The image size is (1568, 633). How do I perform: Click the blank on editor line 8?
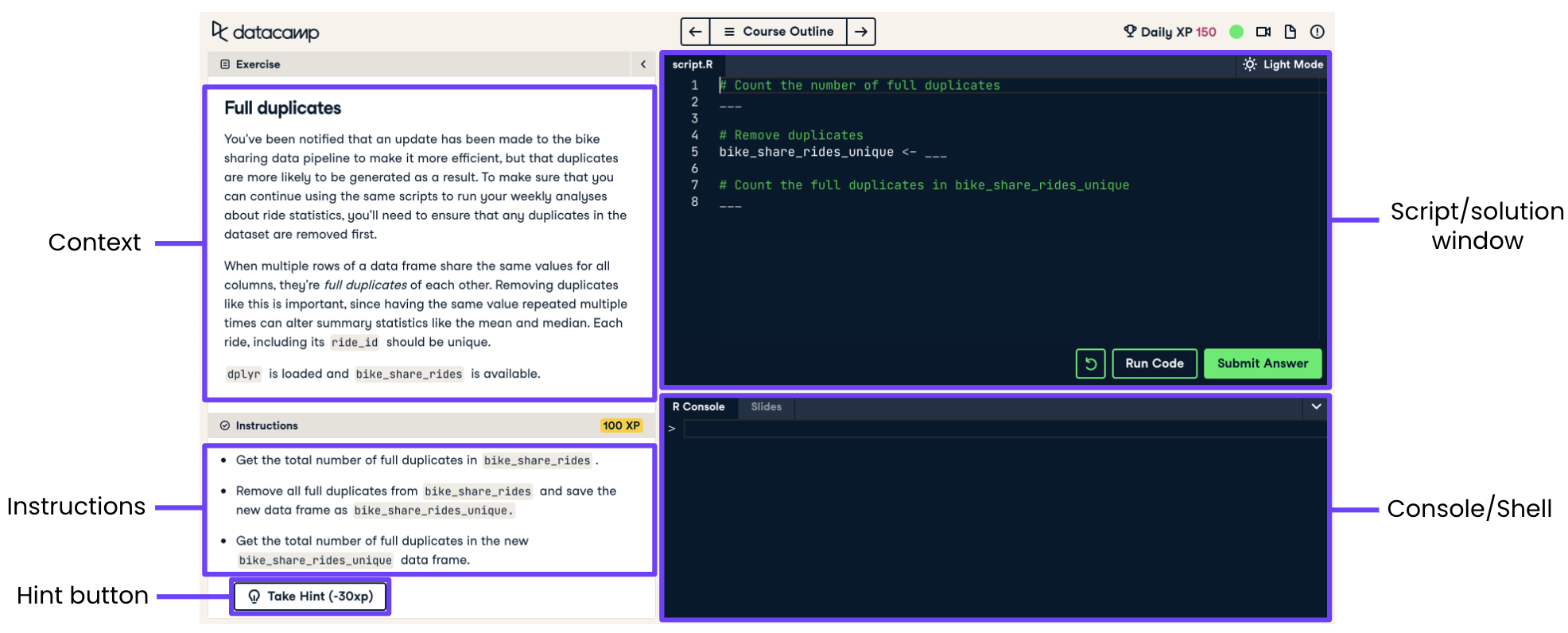[x=730, y=205]
